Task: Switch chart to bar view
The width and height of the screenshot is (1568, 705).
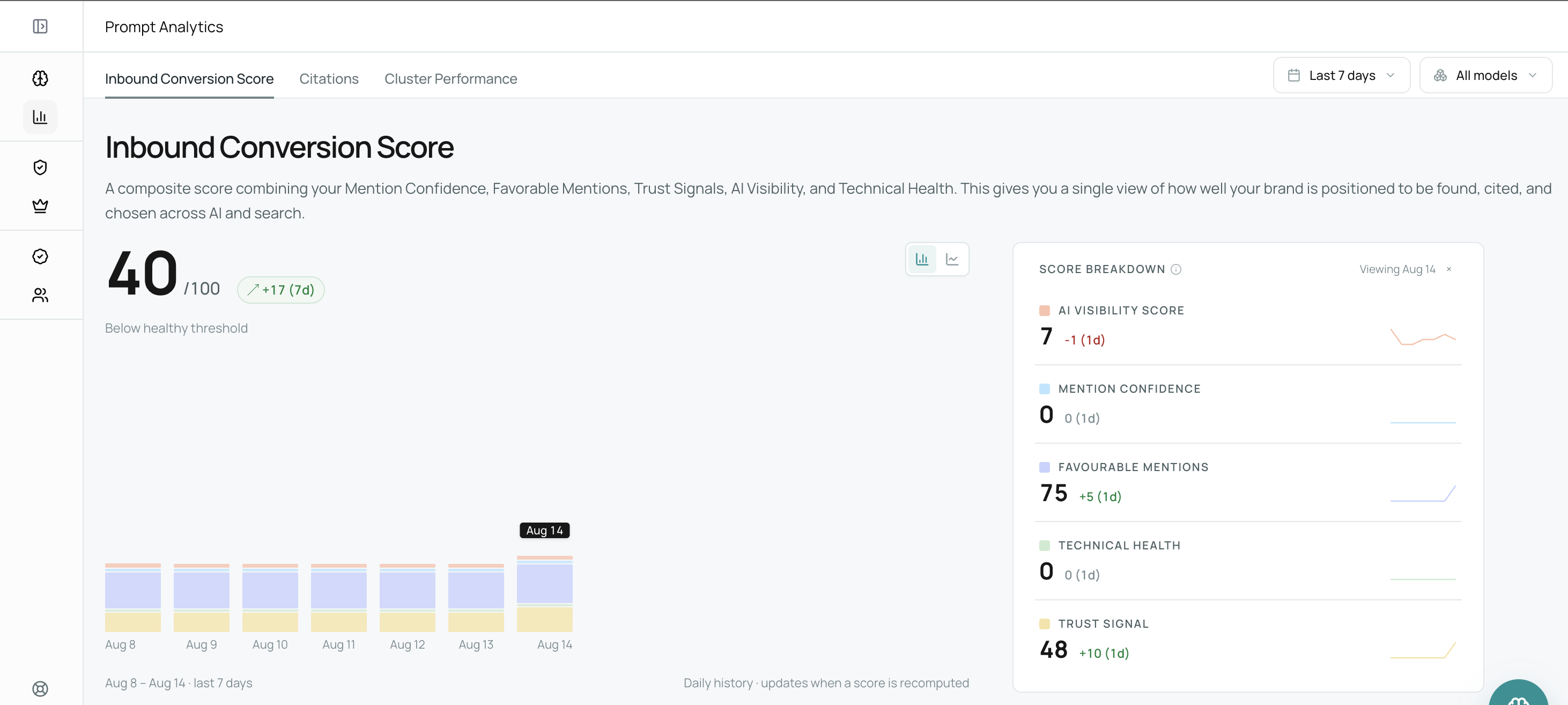Action: tap(922, 259)
